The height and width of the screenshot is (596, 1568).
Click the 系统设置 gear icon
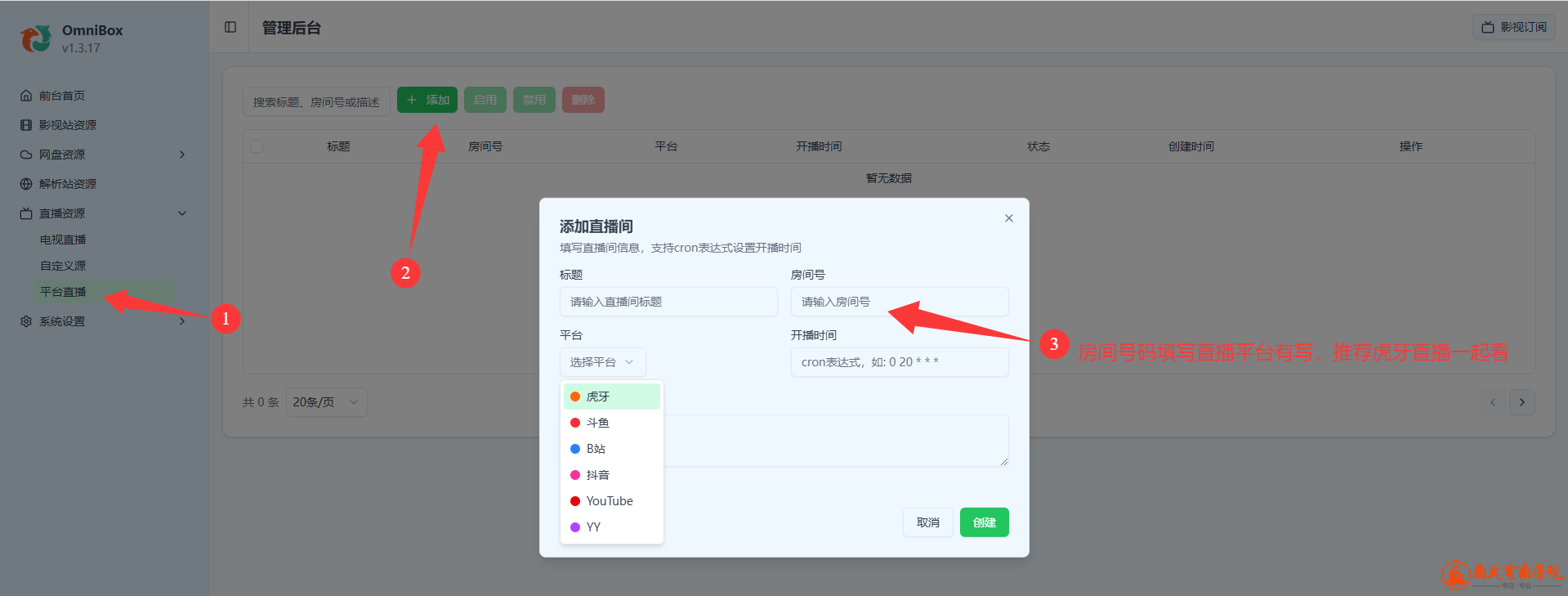tap(26, 321)
